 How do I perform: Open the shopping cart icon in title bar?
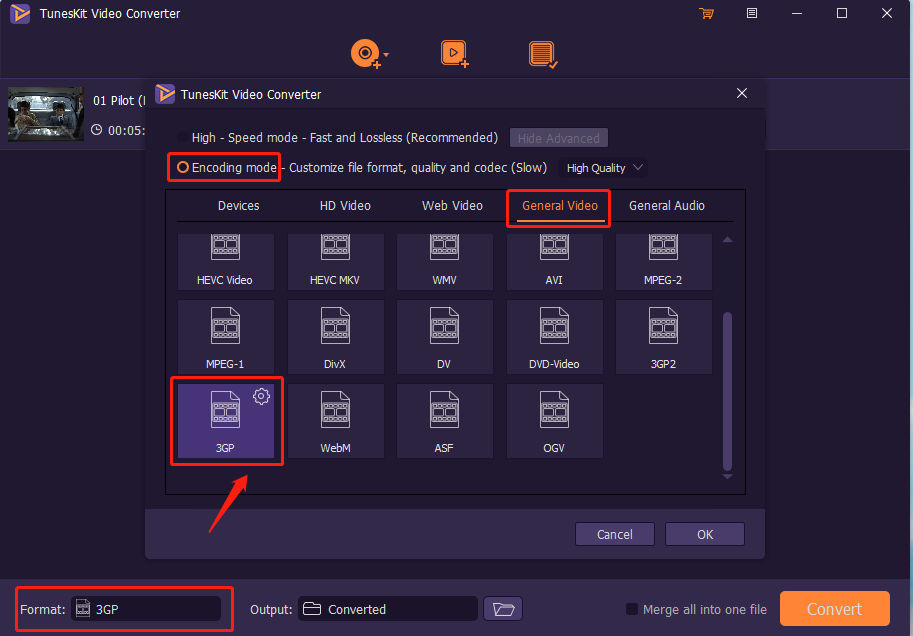coord(706,13)
